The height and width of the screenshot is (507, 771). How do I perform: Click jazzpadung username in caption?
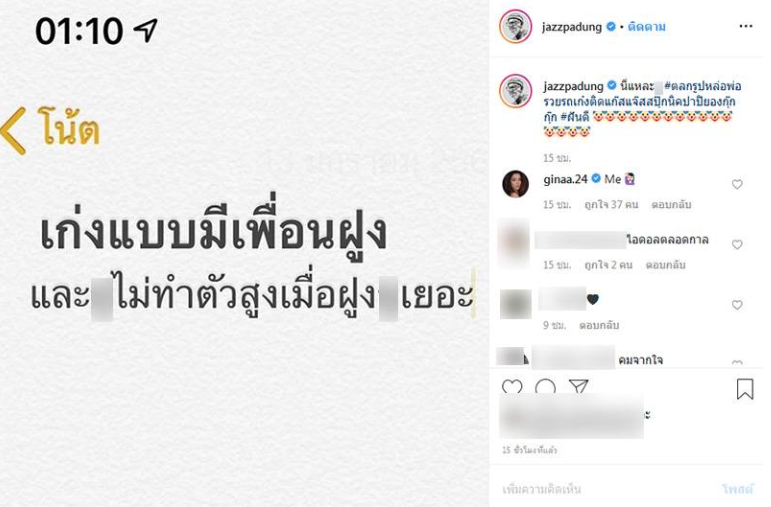(573, 86)
